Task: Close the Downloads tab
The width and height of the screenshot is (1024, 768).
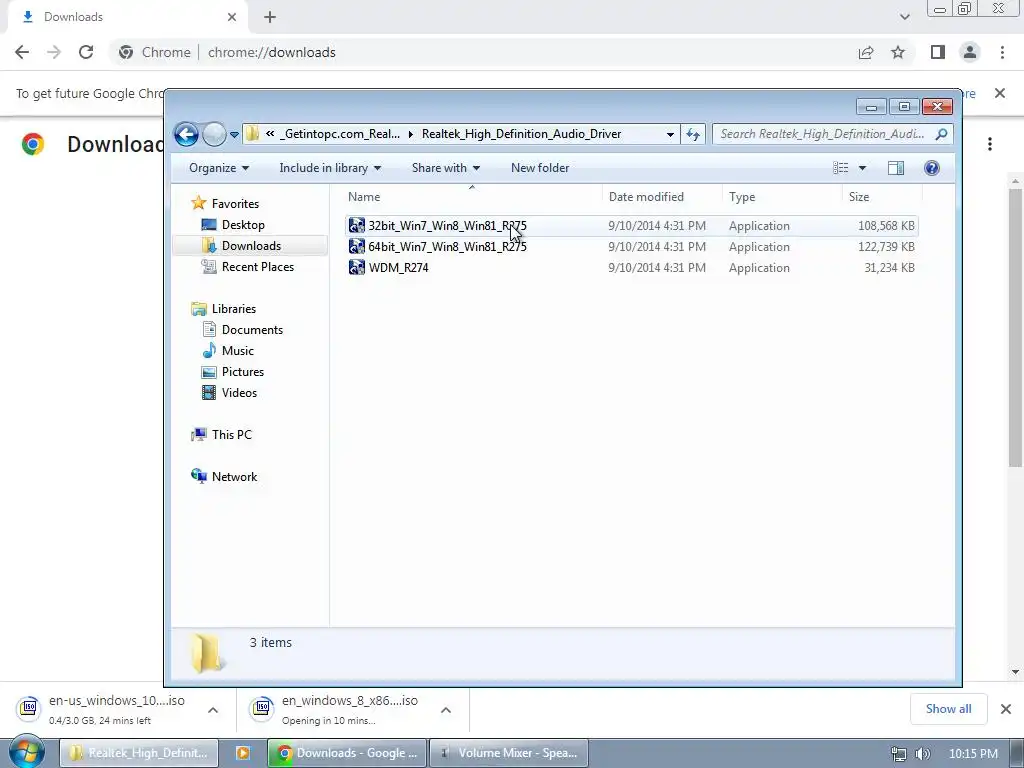Action: coord(232,17)
